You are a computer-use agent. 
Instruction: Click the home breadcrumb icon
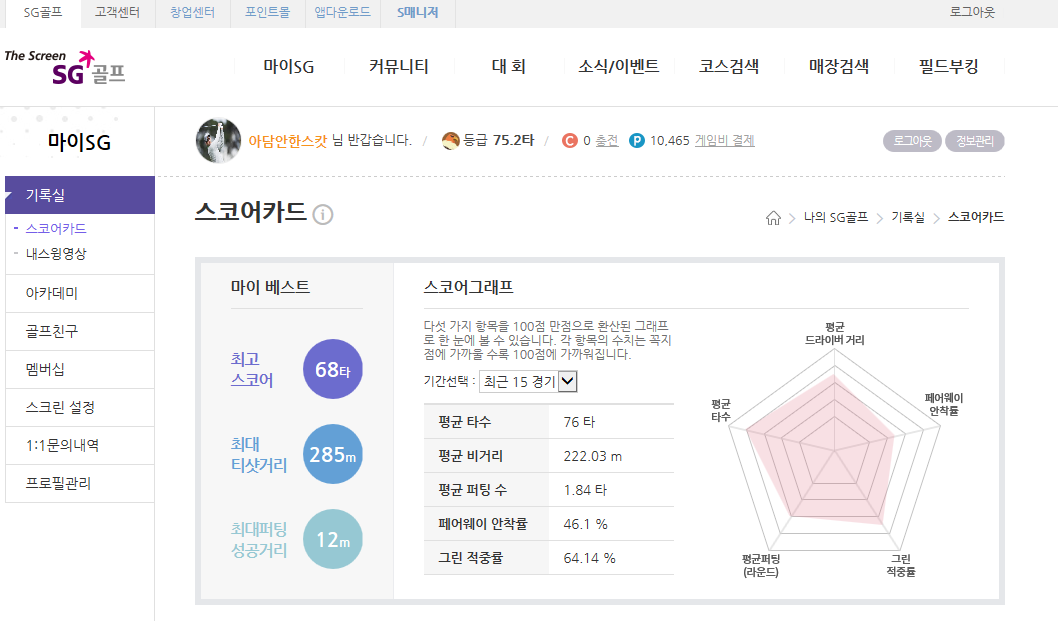coord(773,217)
